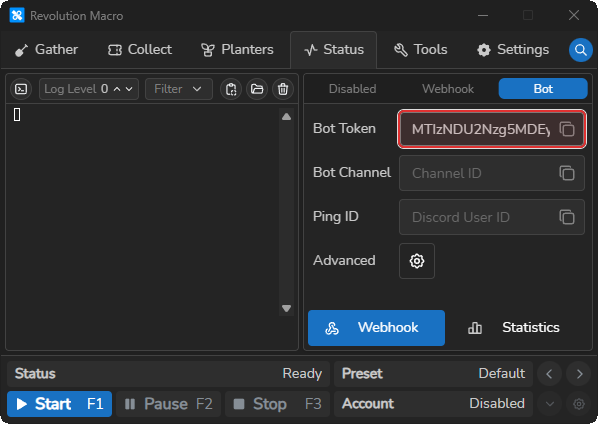Open the Tools tab

pos(421,50)
